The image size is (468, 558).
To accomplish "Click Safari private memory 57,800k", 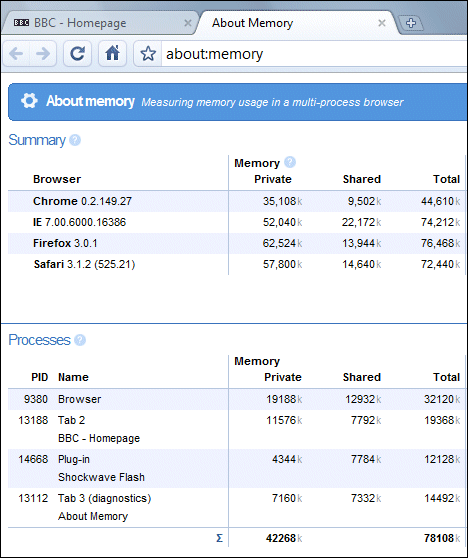I will tap(283, 264).
